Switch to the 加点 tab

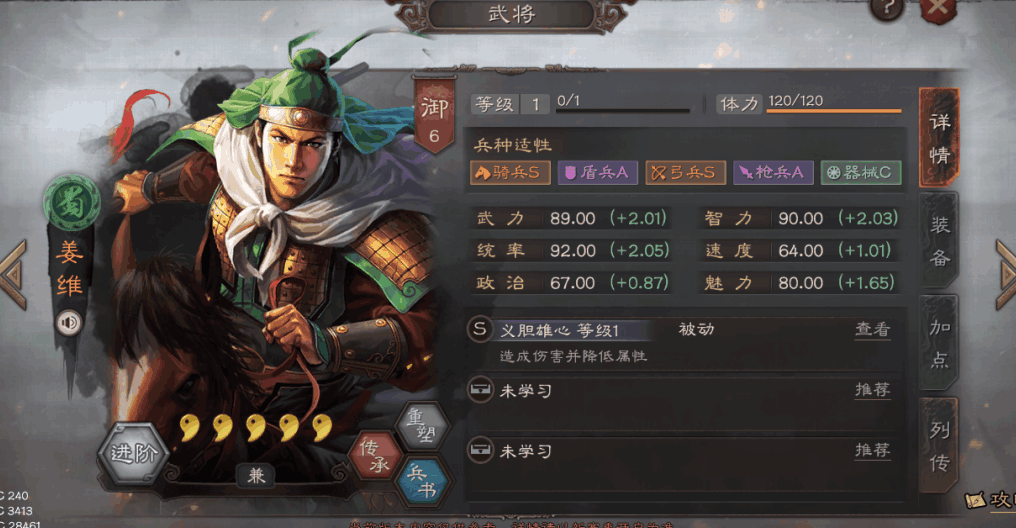click(x=939, y=343)
